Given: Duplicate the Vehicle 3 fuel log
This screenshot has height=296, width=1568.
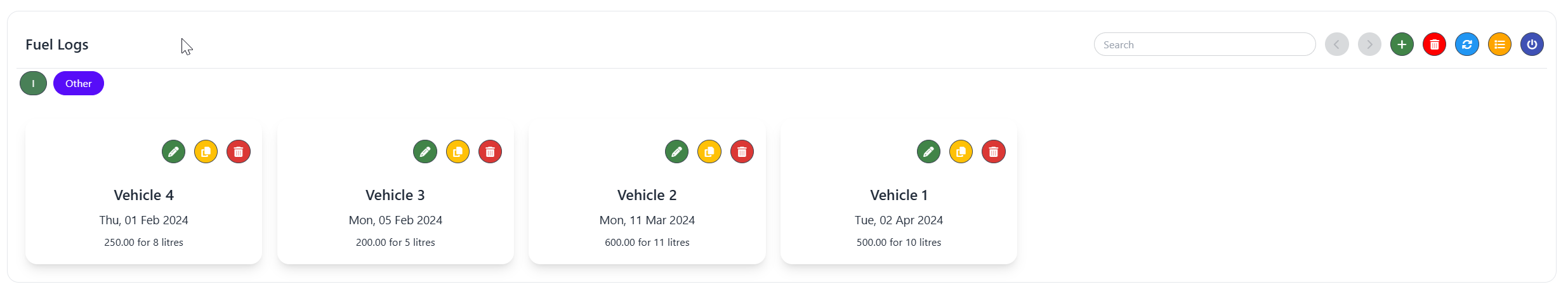Looking at the screenshot, I should [458, 152].
